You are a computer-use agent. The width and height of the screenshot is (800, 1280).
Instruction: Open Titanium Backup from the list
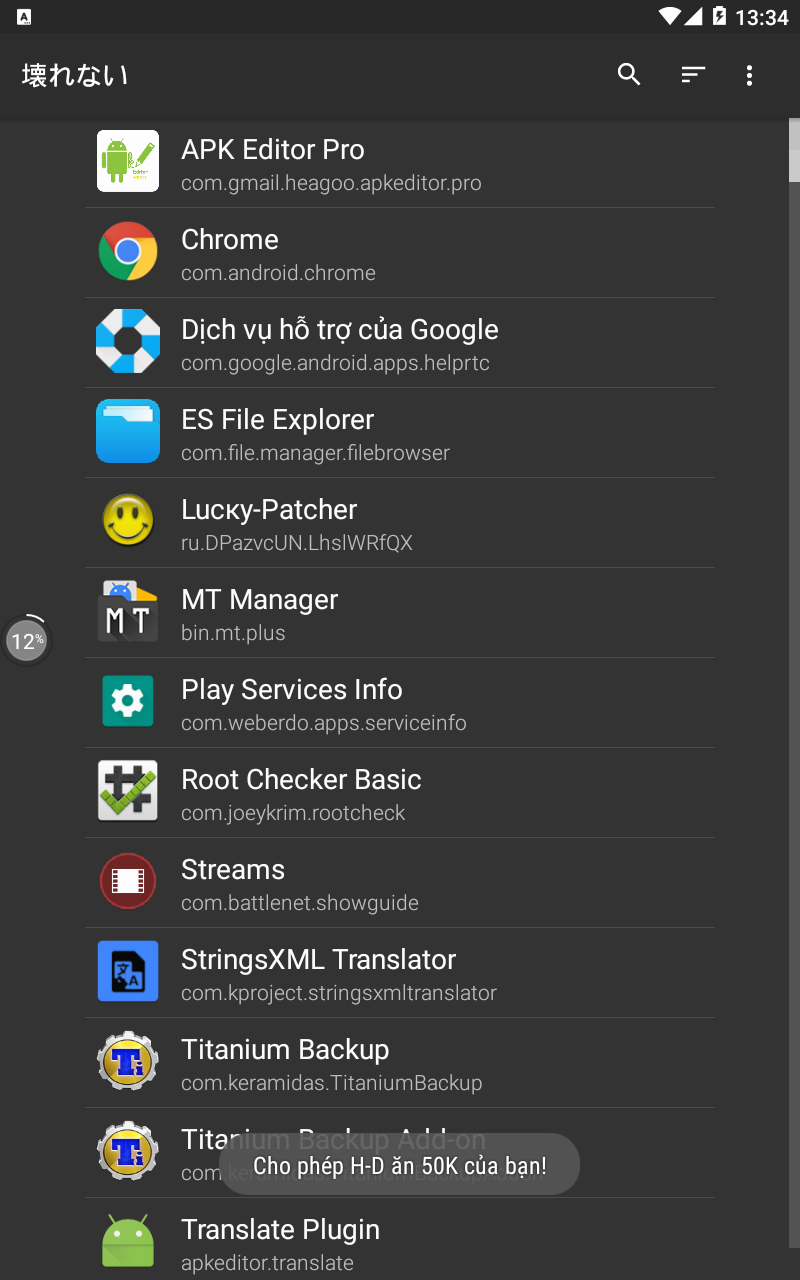click(400, 1062)
